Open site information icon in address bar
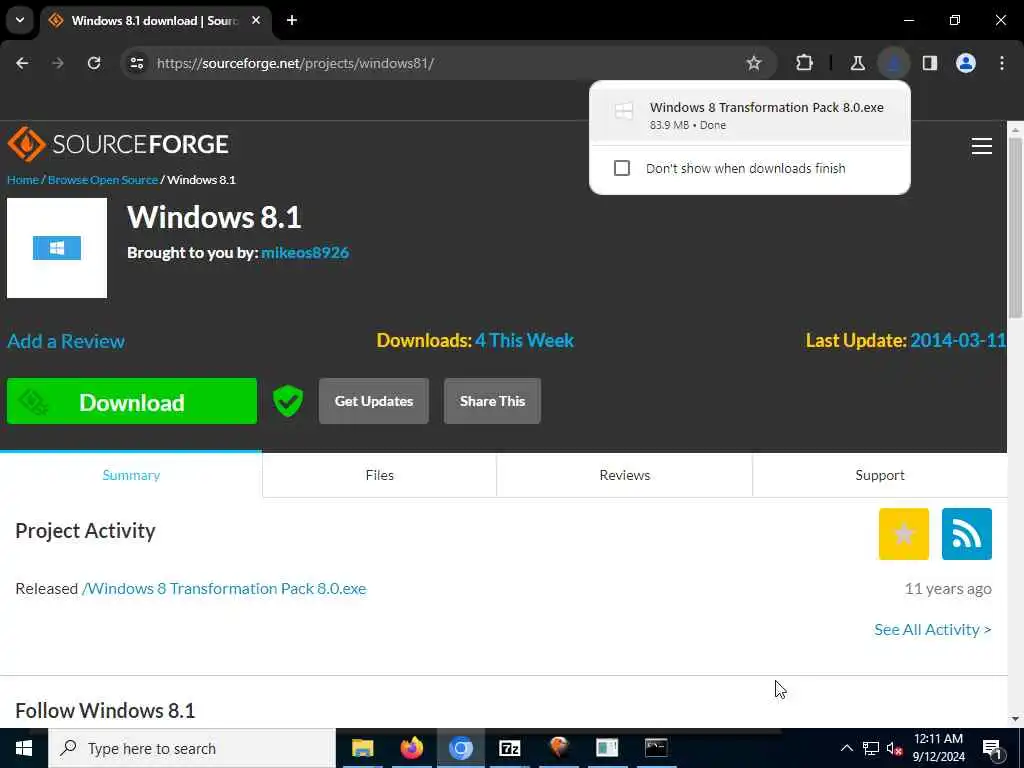 coord(136,63)
